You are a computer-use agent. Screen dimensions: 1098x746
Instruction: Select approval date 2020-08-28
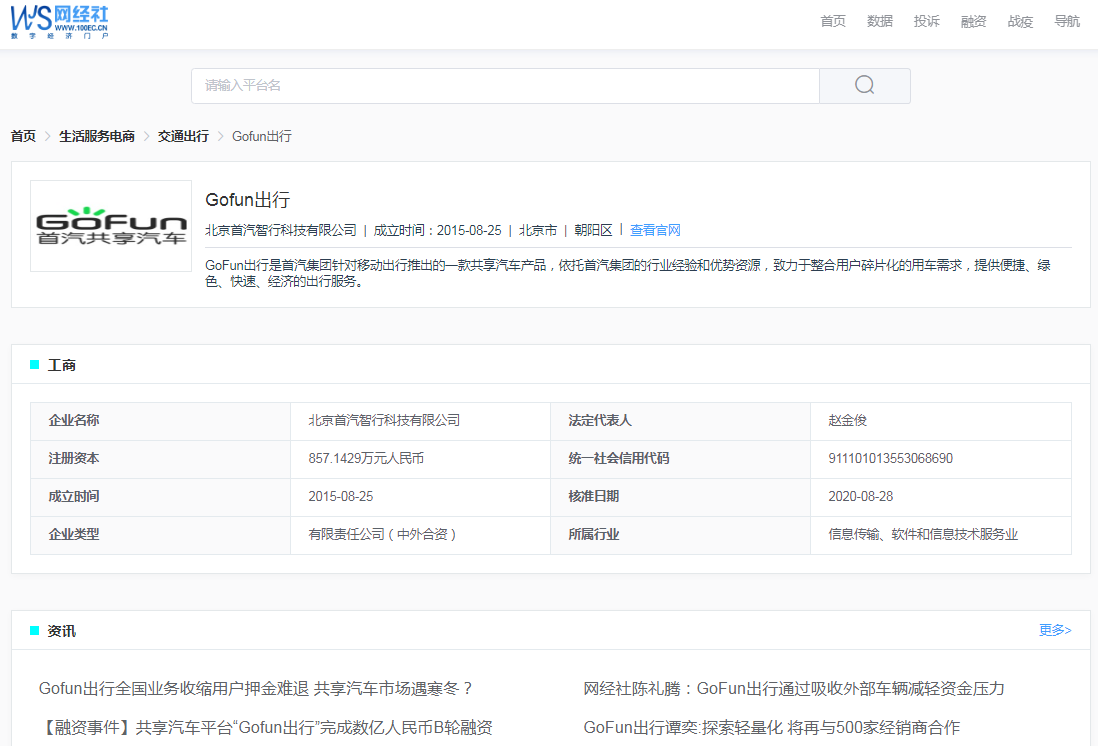[861, 496]
